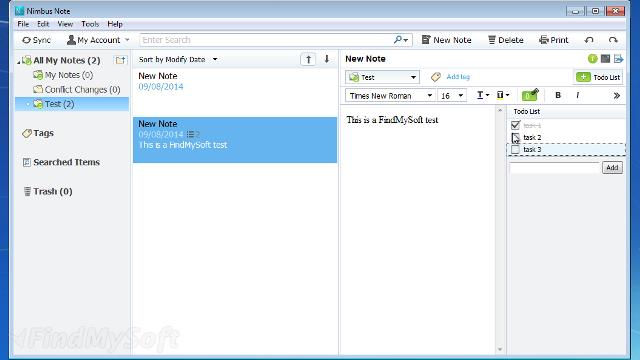Select the note with FindMySoft test preview
Viewport: 640px width, 360px height.
[235, 140]
